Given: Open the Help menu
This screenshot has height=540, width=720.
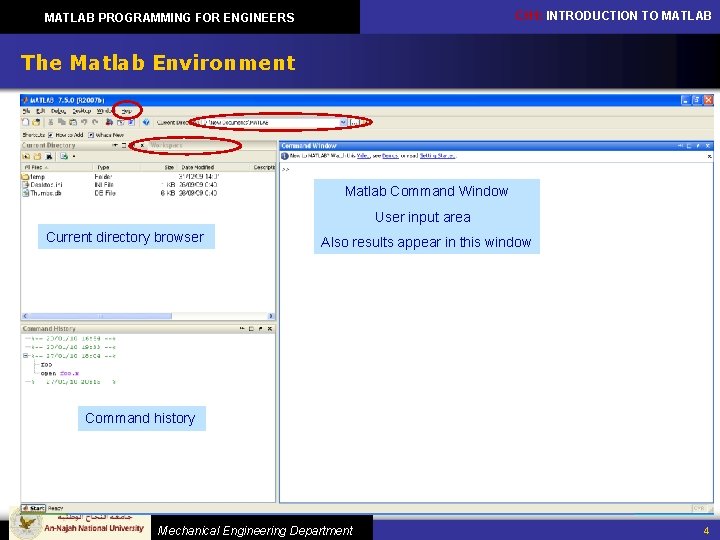Looking at the screenshot, I should 126,111.
